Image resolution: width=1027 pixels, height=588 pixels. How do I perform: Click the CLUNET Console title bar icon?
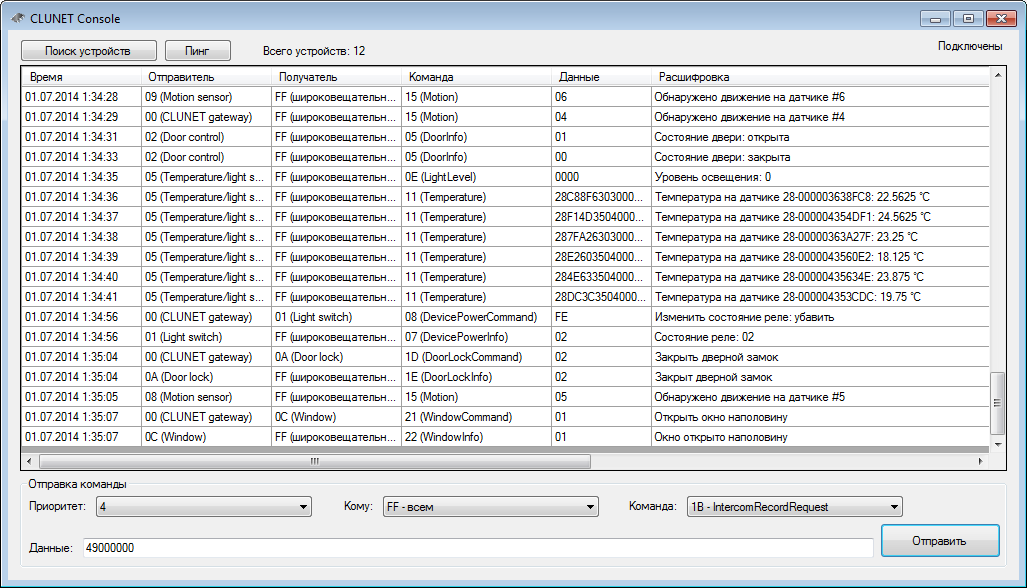click(18, 18)
